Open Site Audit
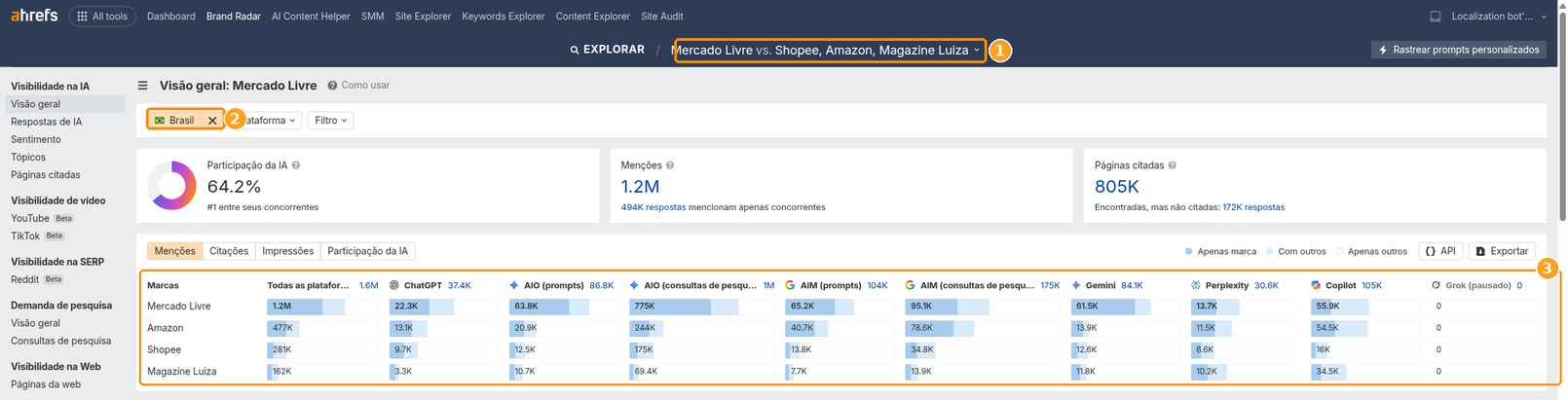1568x400 pixels. pos(662,17)
